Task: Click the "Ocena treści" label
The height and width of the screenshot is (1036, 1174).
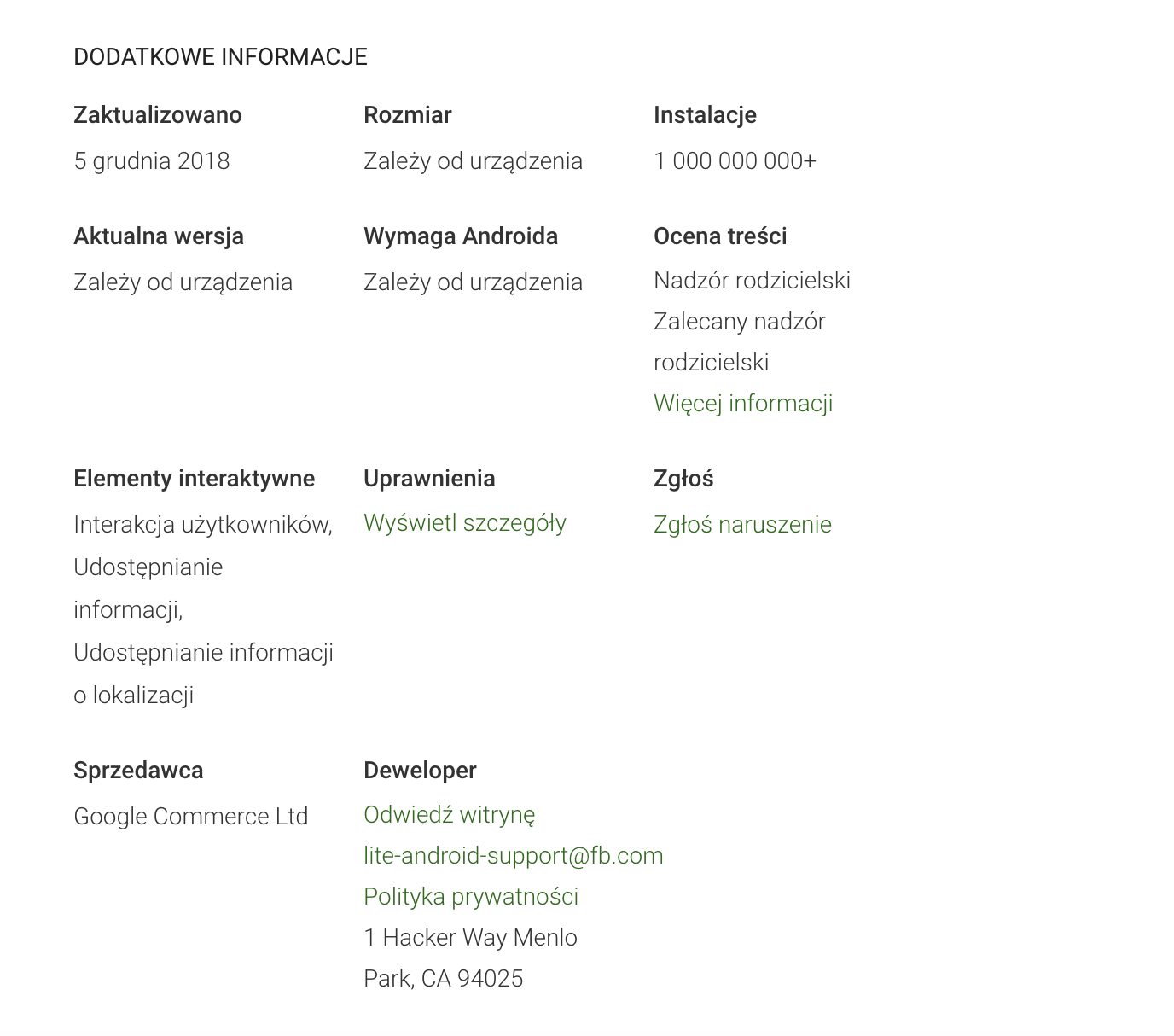Action: 719,236
